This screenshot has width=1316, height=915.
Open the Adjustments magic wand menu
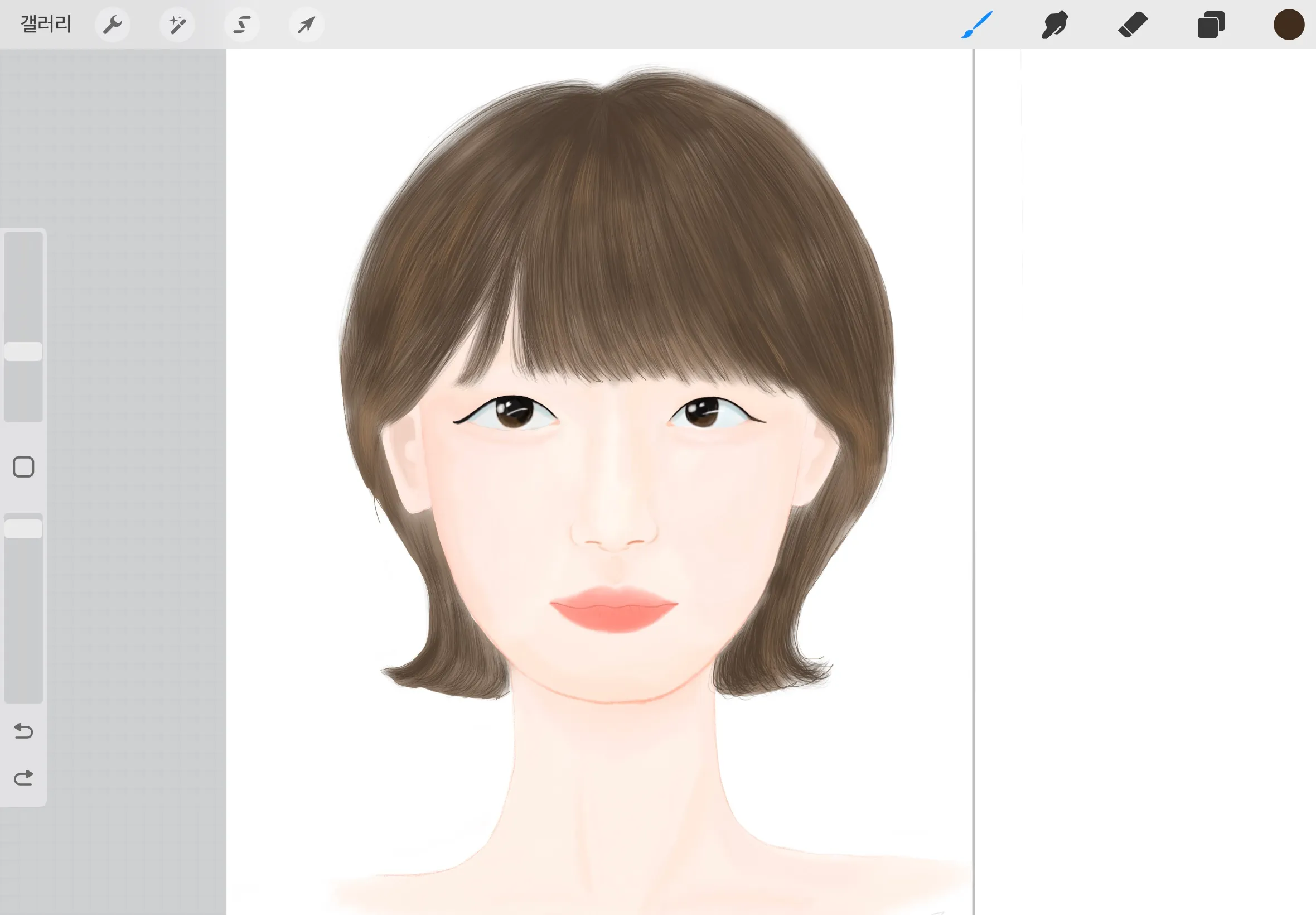pos(177,25)
